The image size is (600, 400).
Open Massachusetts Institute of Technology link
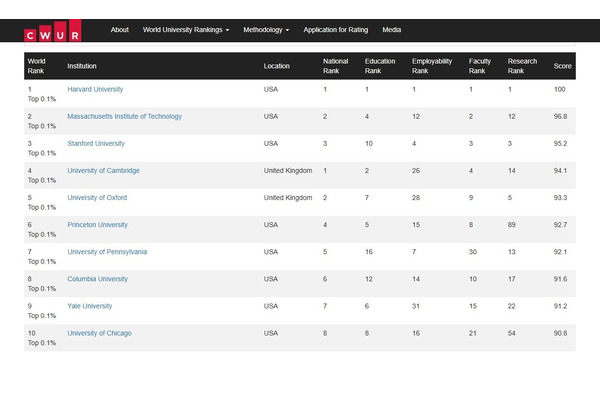[124, 116]
